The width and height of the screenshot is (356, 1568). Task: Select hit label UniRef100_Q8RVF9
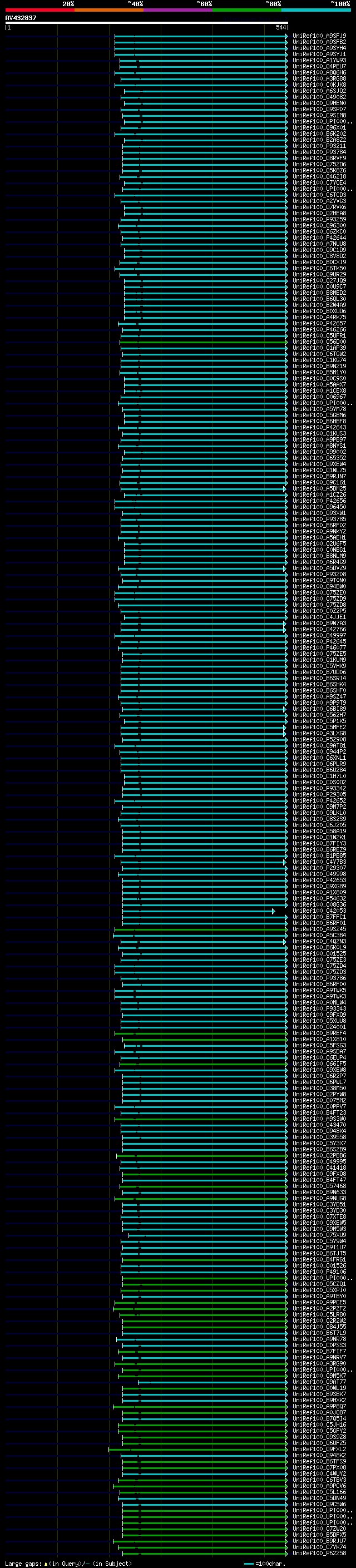(319, 159)
